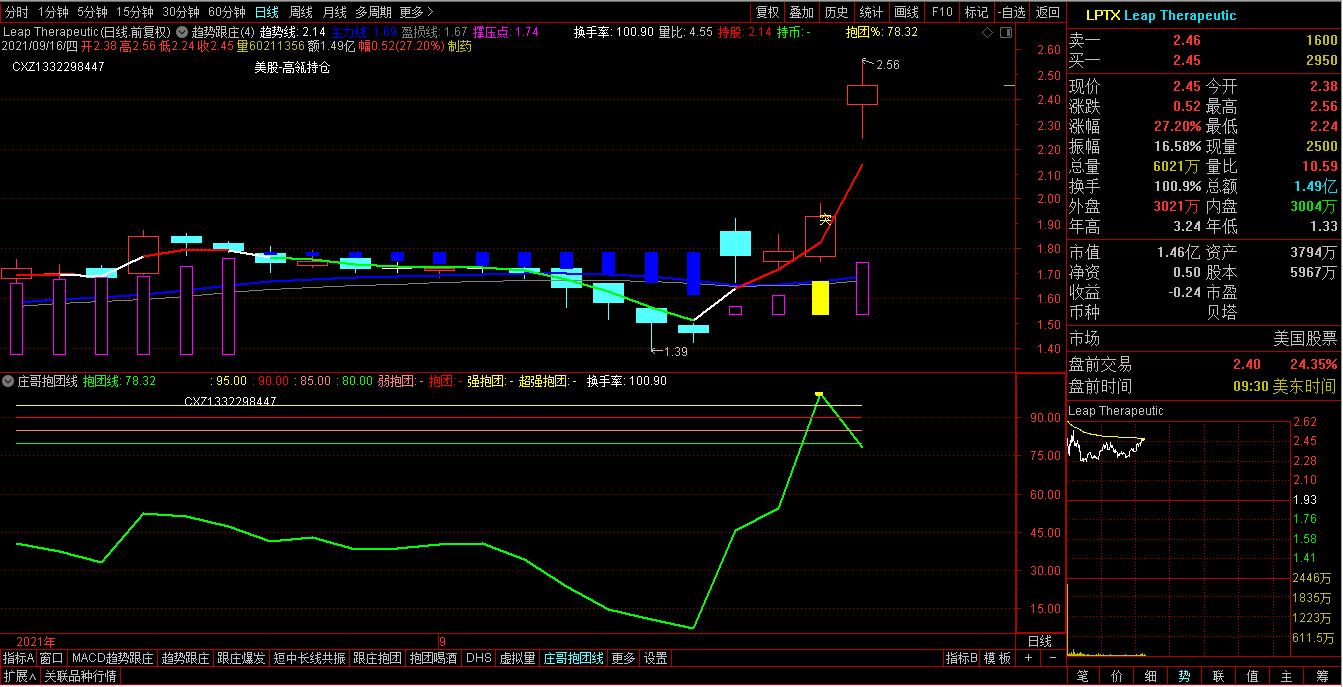
Task: Select the 抱团喝酒 indicator tab
Action: click(434, 658)
